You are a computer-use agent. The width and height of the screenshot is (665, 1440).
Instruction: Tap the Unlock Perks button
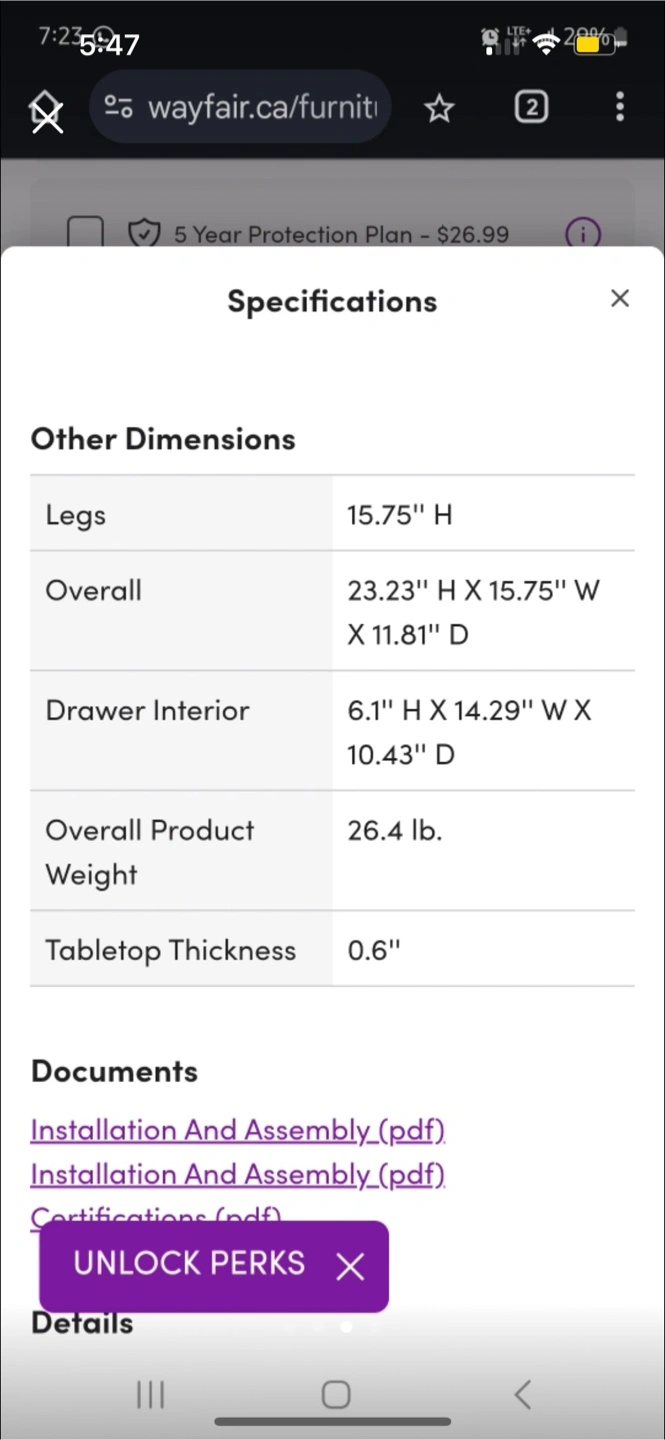[x=189, y=1263]
